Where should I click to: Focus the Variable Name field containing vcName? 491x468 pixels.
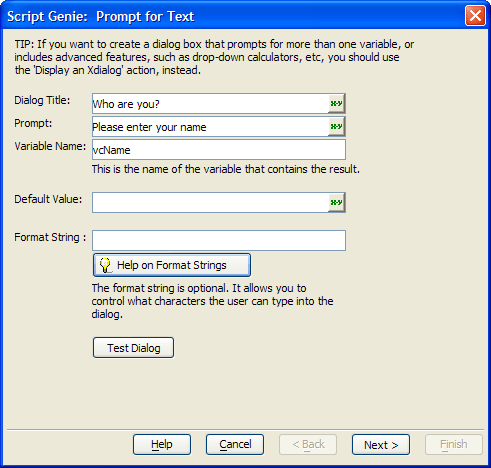[x=219, y=150]
